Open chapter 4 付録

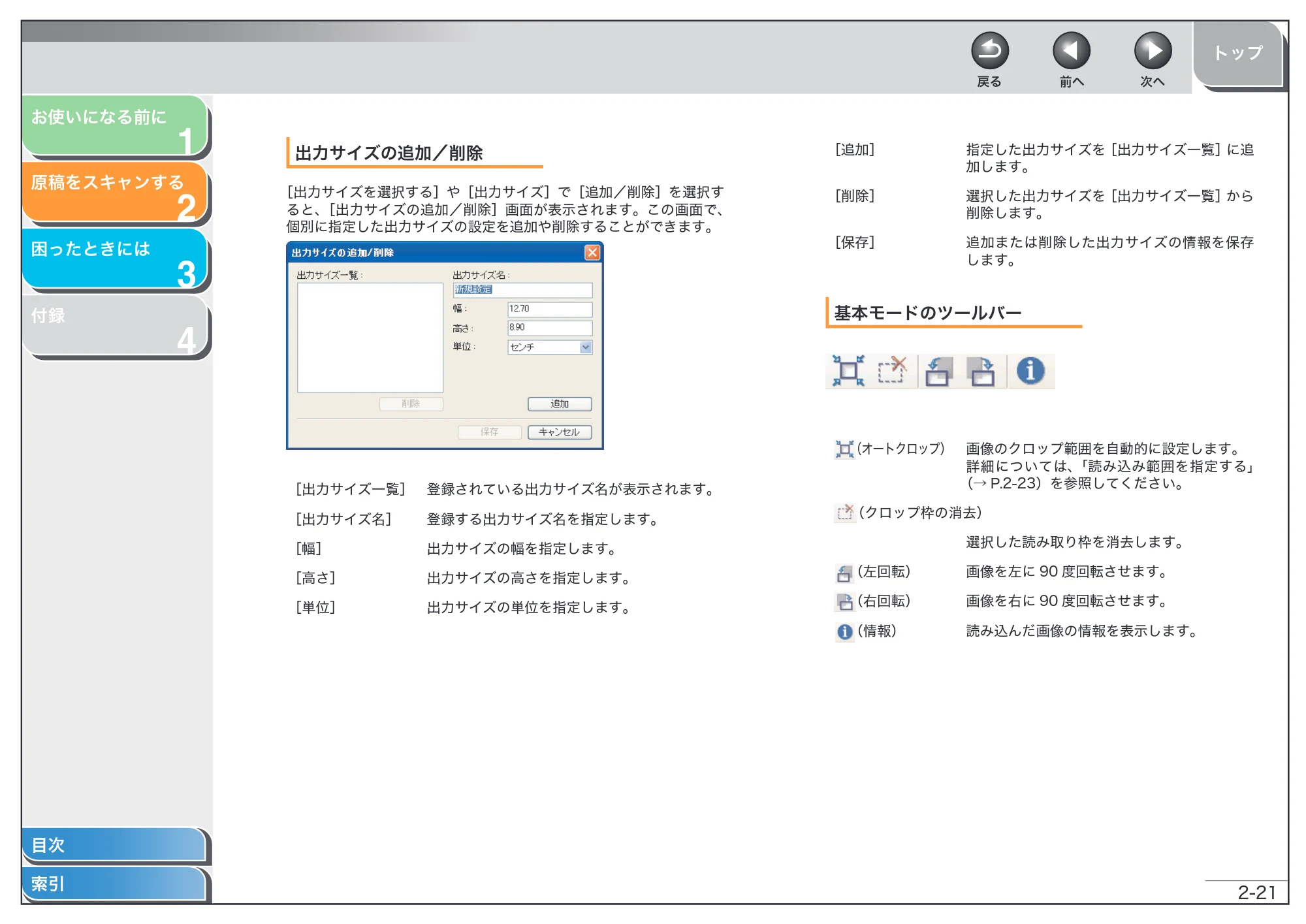[115, 325]
